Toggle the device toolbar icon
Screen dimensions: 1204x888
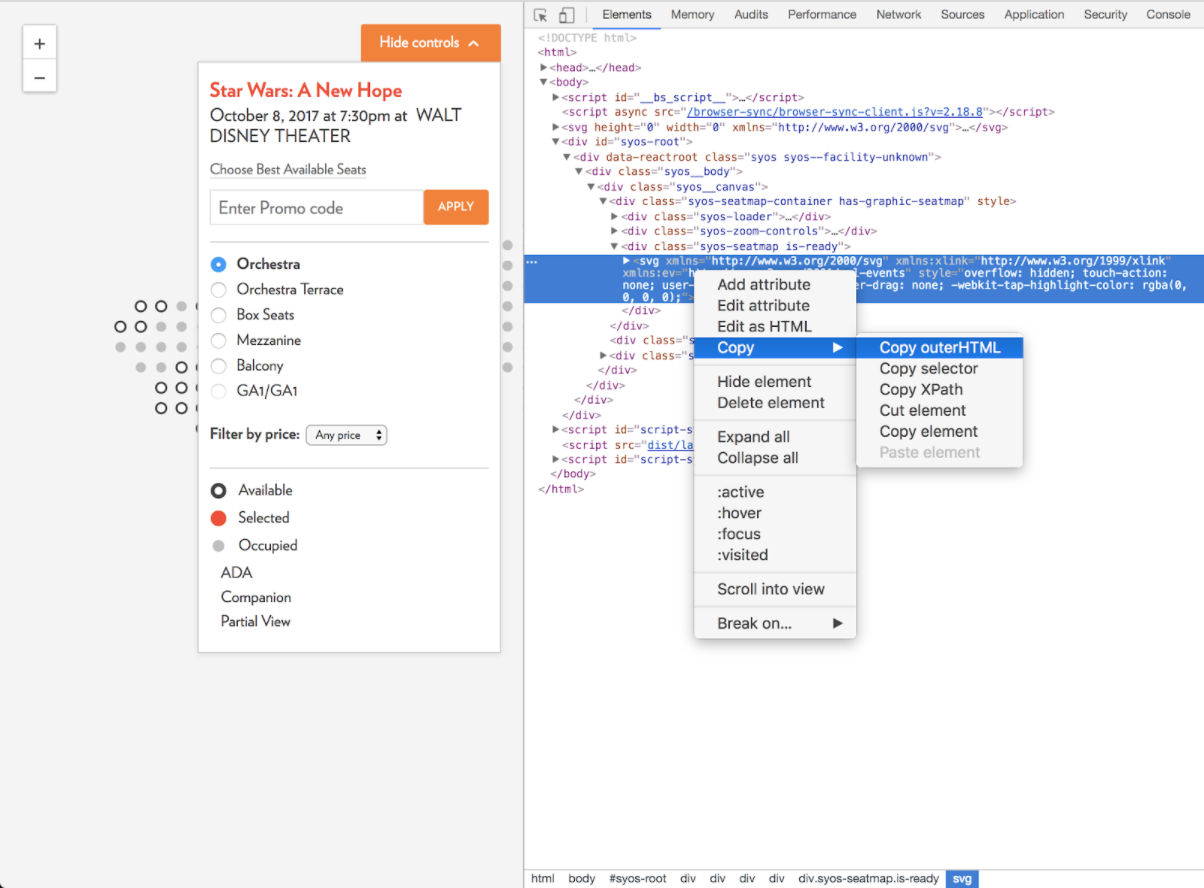(x=567, y=15)
